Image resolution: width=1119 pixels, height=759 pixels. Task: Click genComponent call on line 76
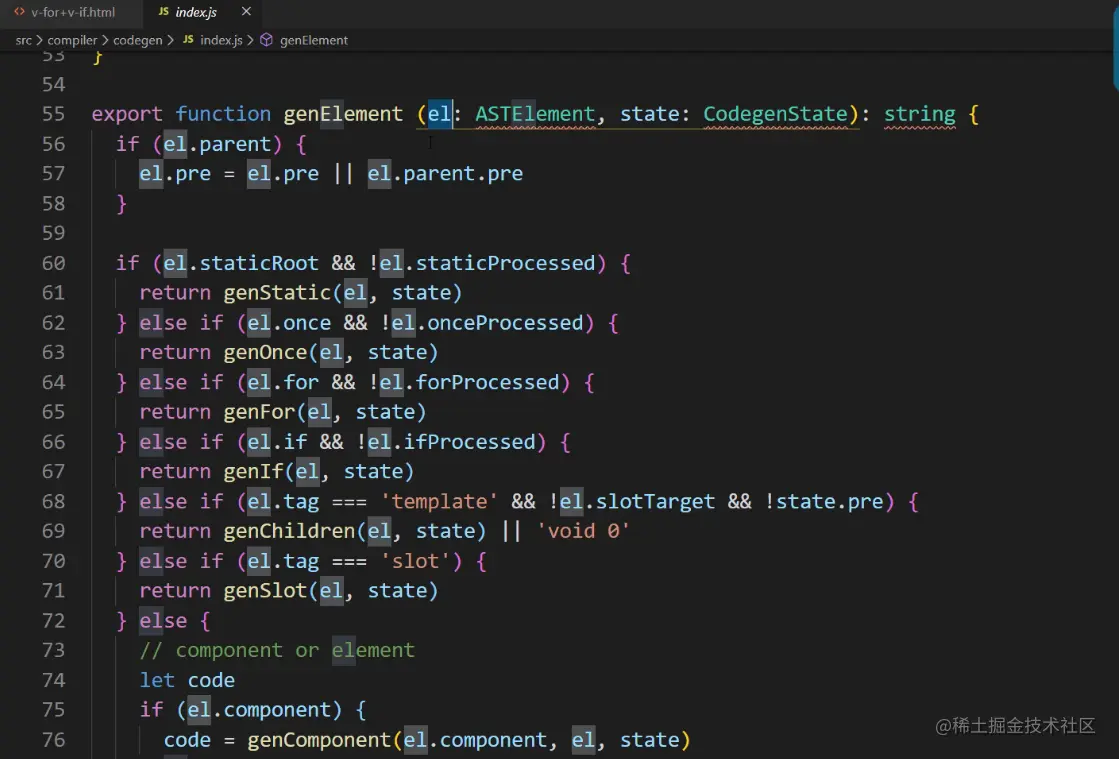[x=319, y=740]
